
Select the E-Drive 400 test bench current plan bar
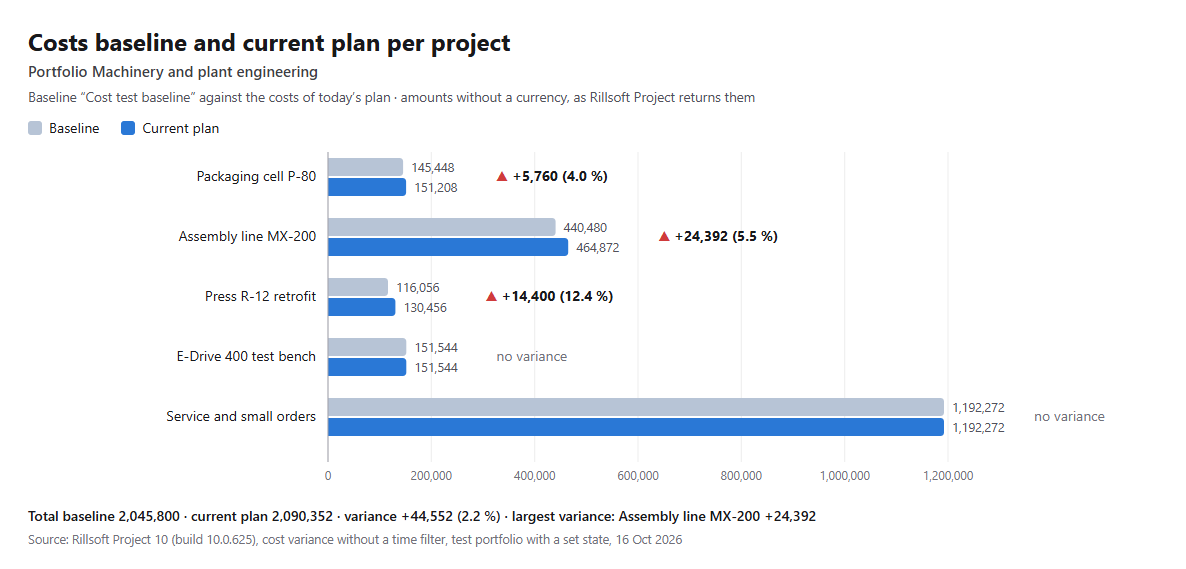[x=367, y=367]
